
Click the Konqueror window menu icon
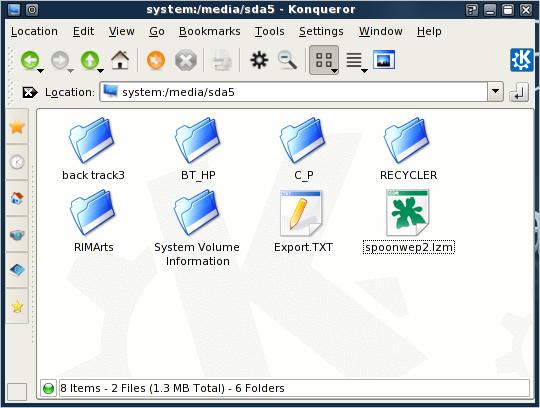14,10
